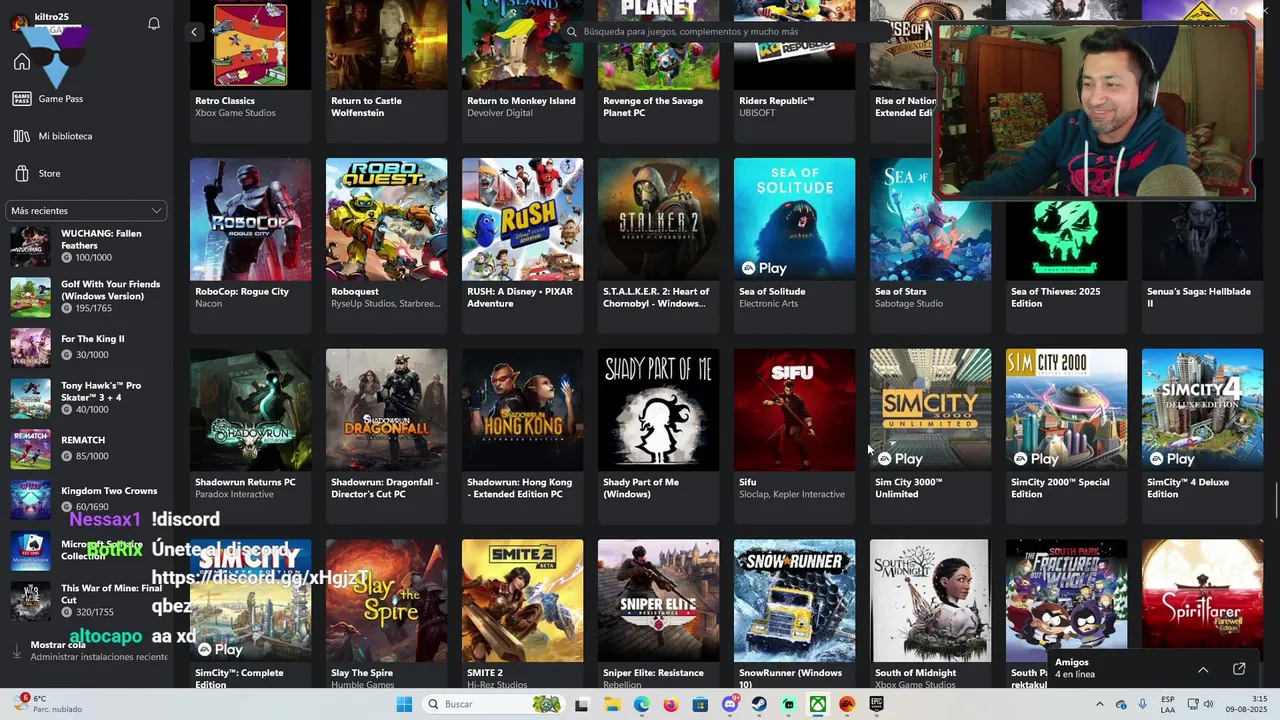Open SimCity 4 Deluxe Edition tile
Image resolution: width=1280 pixels, height=720 pixels.
[x=1203, y=436]
